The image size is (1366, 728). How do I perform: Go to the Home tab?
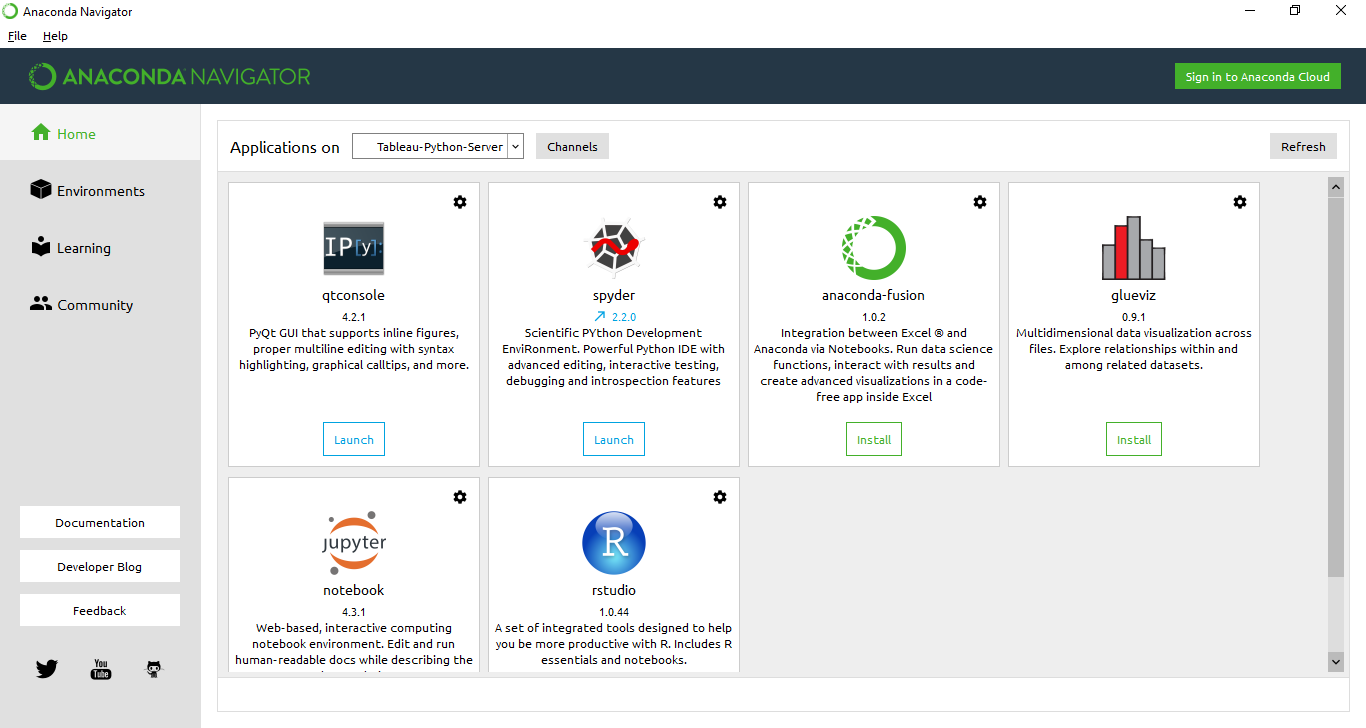click(100, 133)
